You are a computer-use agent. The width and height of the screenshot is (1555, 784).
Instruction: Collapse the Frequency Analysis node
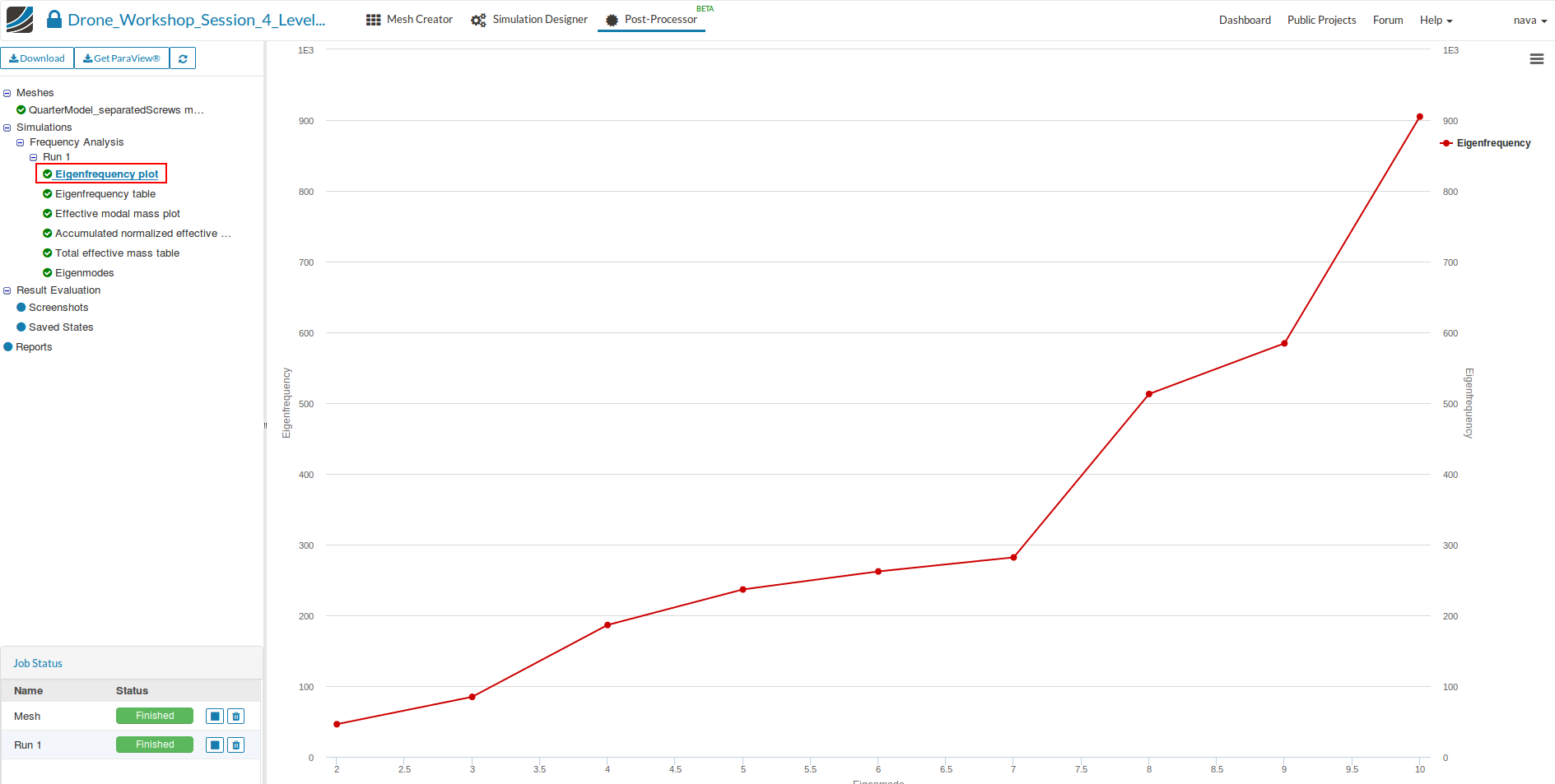coord(21,142)
